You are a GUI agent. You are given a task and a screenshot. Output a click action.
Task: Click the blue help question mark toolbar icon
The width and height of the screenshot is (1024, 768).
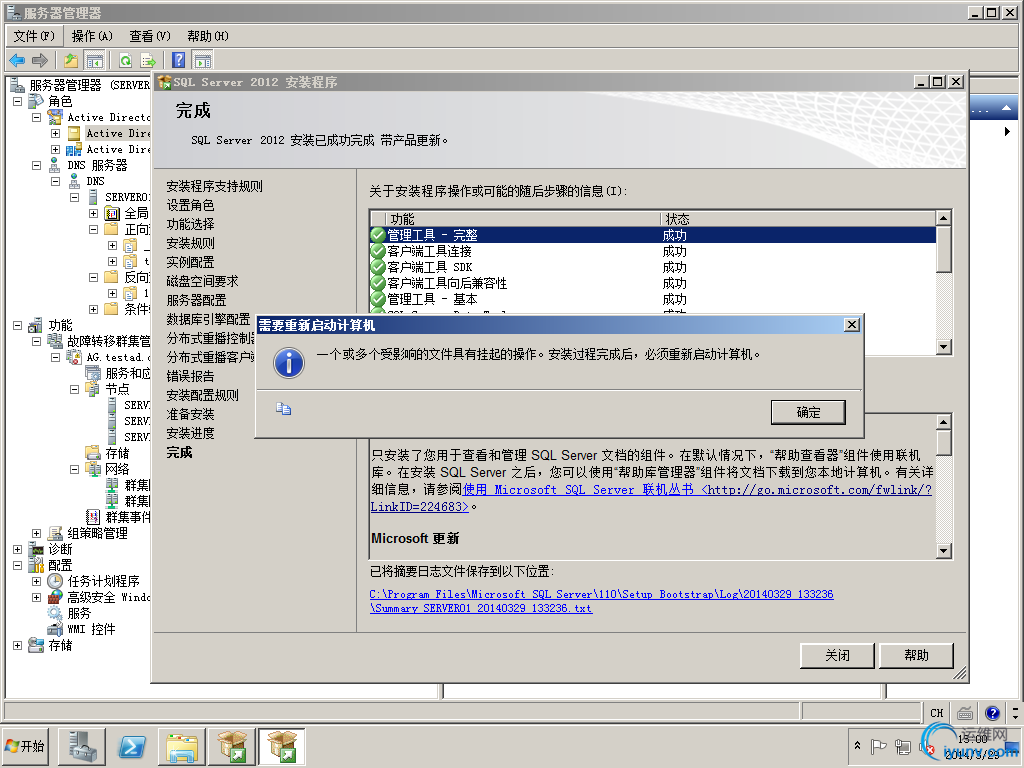[x=178, y=61]
